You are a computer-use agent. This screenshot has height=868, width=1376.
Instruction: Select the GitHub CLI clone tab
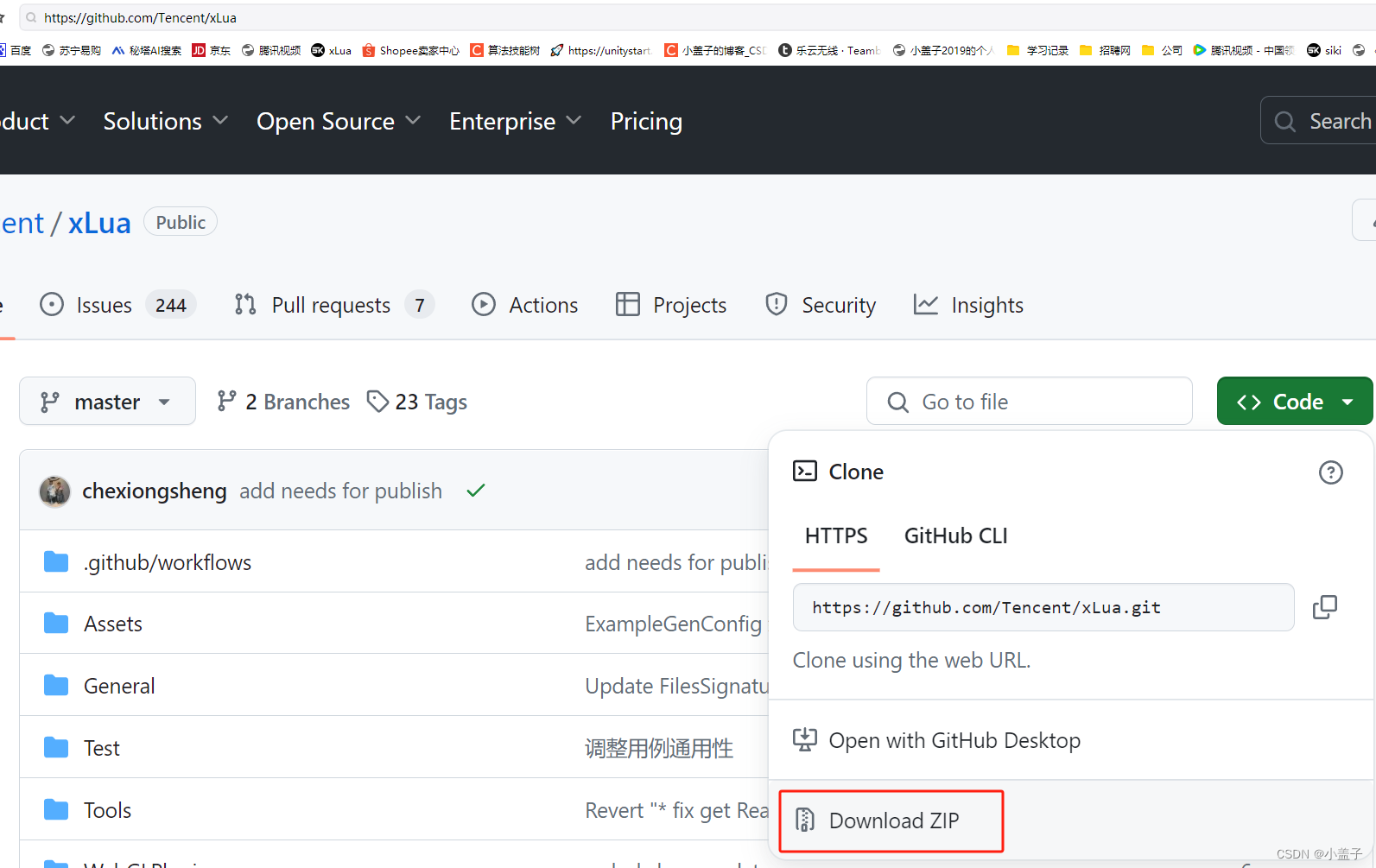click(956, 536)
